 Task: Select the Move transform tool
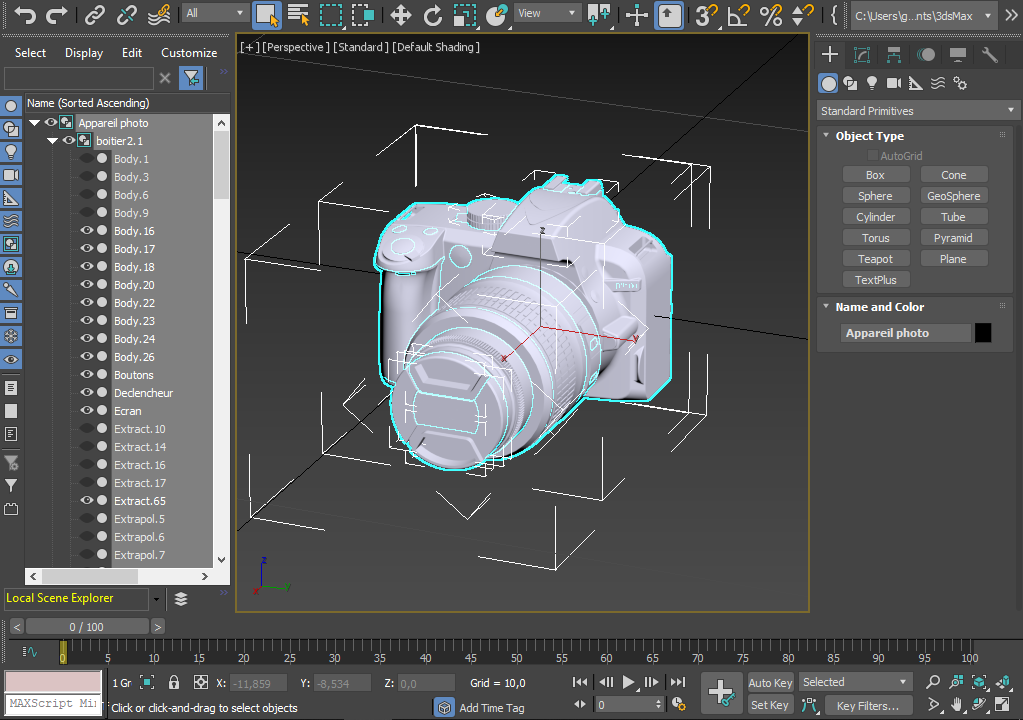(401, 15)
